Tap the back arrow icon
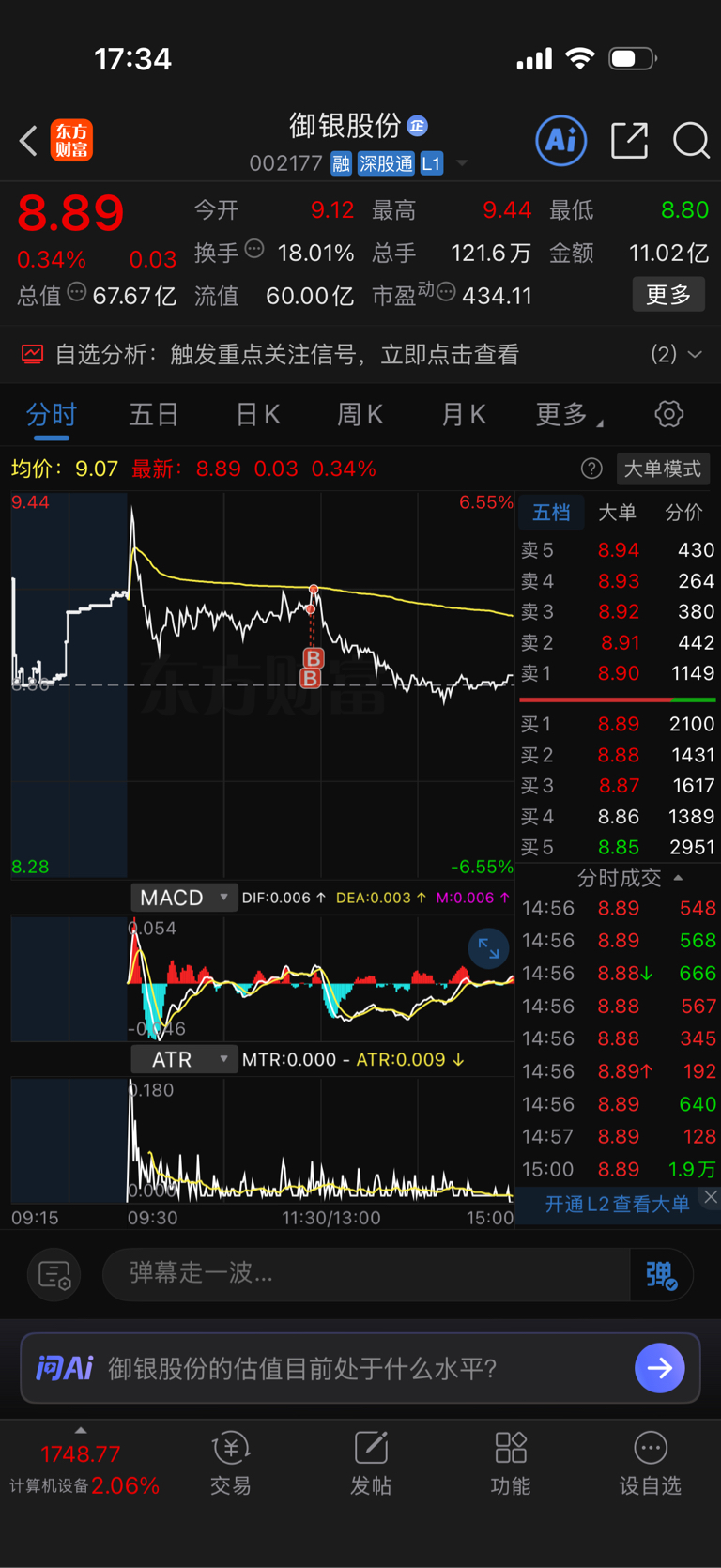The height and width of the screenshot is (1568, 721). (28, 141)
